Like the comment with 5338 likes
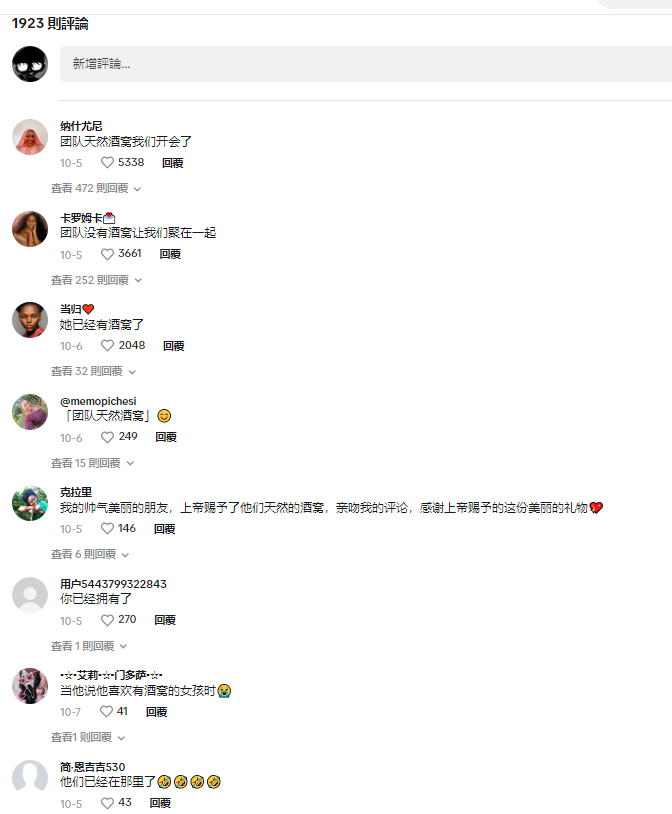The width and height of the screenshot is (672, 814). [107, 162]
